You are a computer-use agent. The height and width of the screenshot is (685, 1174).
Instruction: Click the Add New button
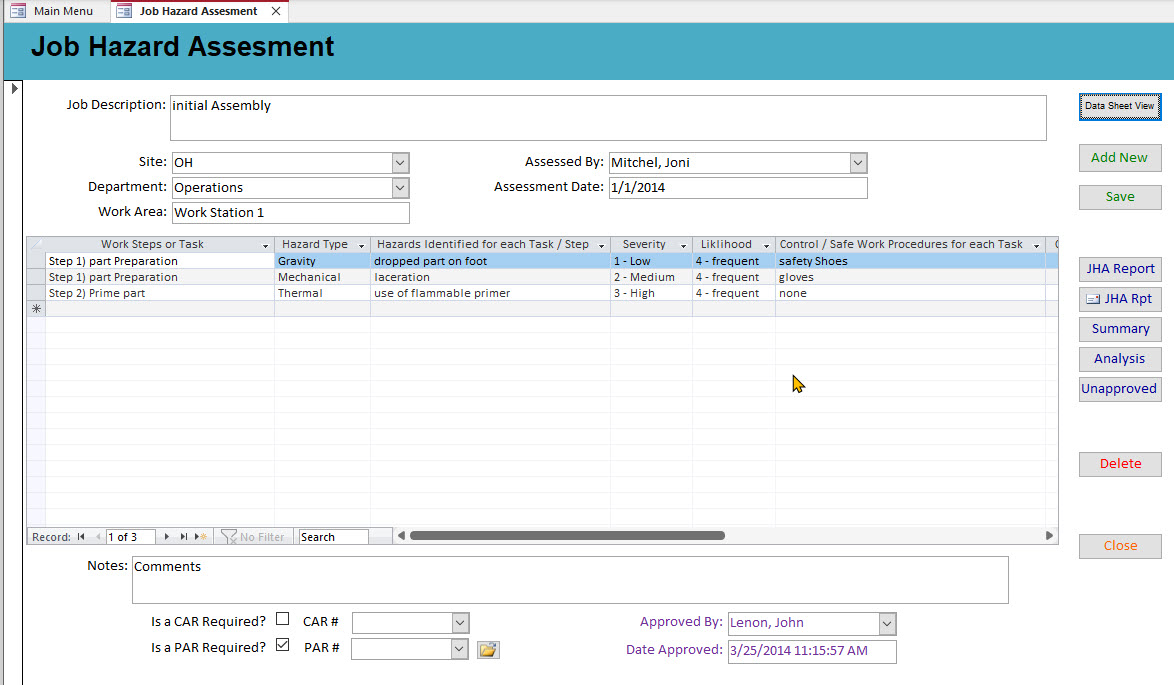coord(1119,158)
